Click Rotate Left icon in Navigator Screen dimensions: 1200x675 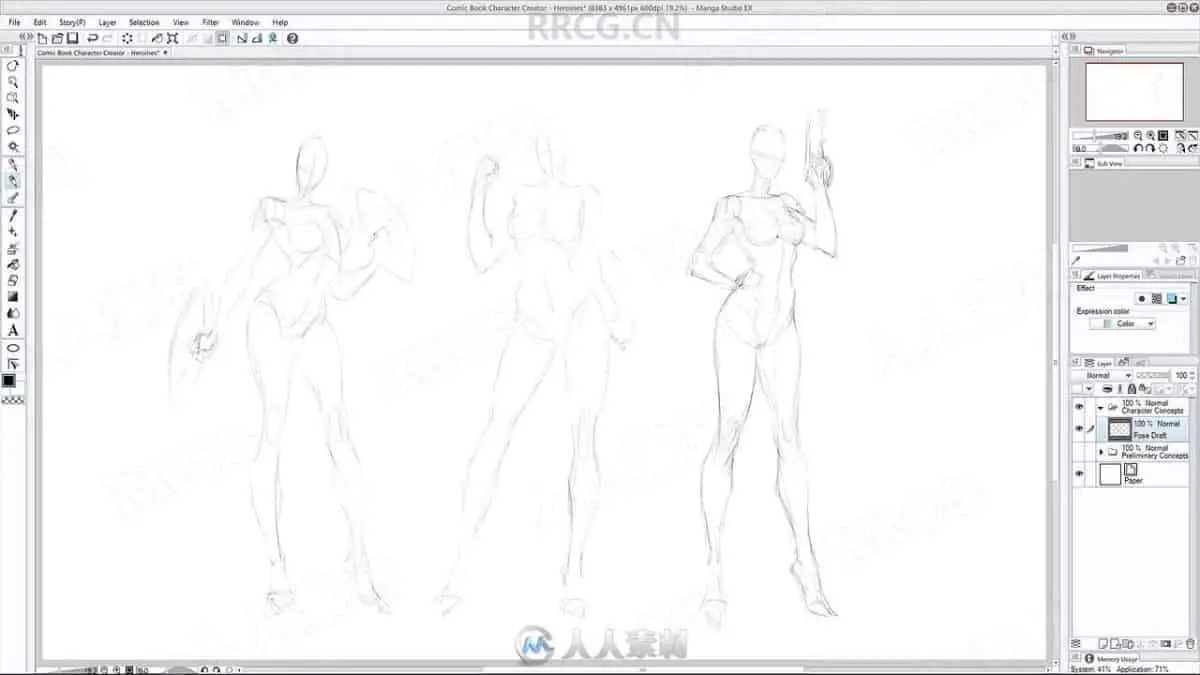click(1138, 148)
